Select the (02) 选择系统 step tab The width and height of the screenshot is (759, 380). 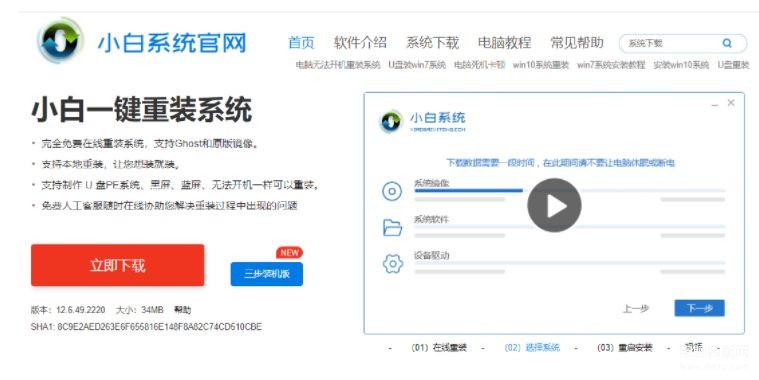pos(532,348)
